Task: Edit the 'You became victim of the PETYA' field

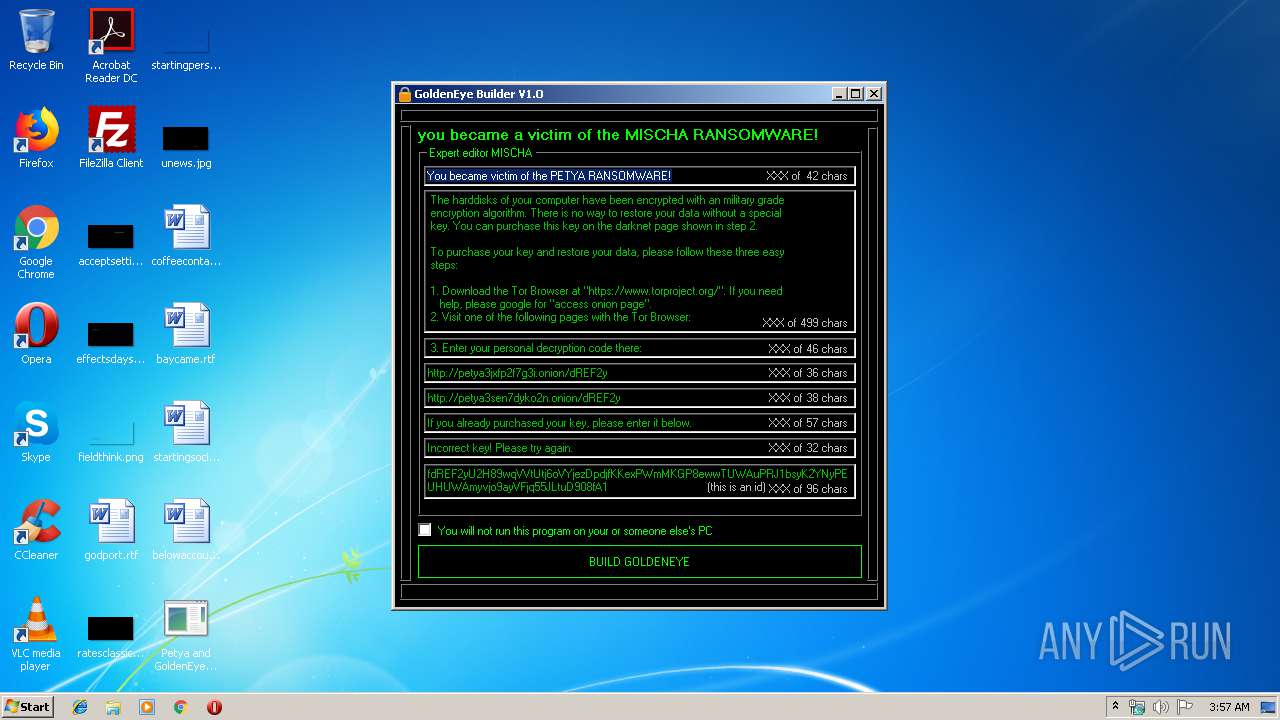Action: 639,176
